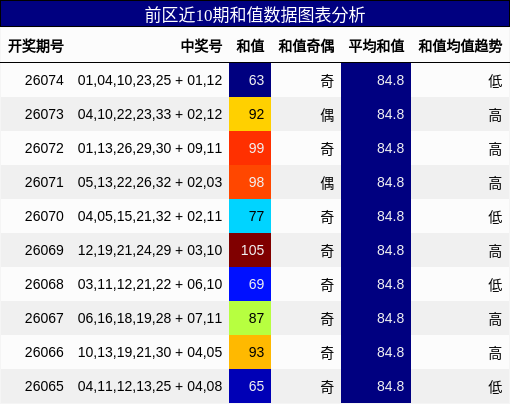Click the orange-red sum cell 98
Viewport: 510px width, 404px height.
point(250,182)
